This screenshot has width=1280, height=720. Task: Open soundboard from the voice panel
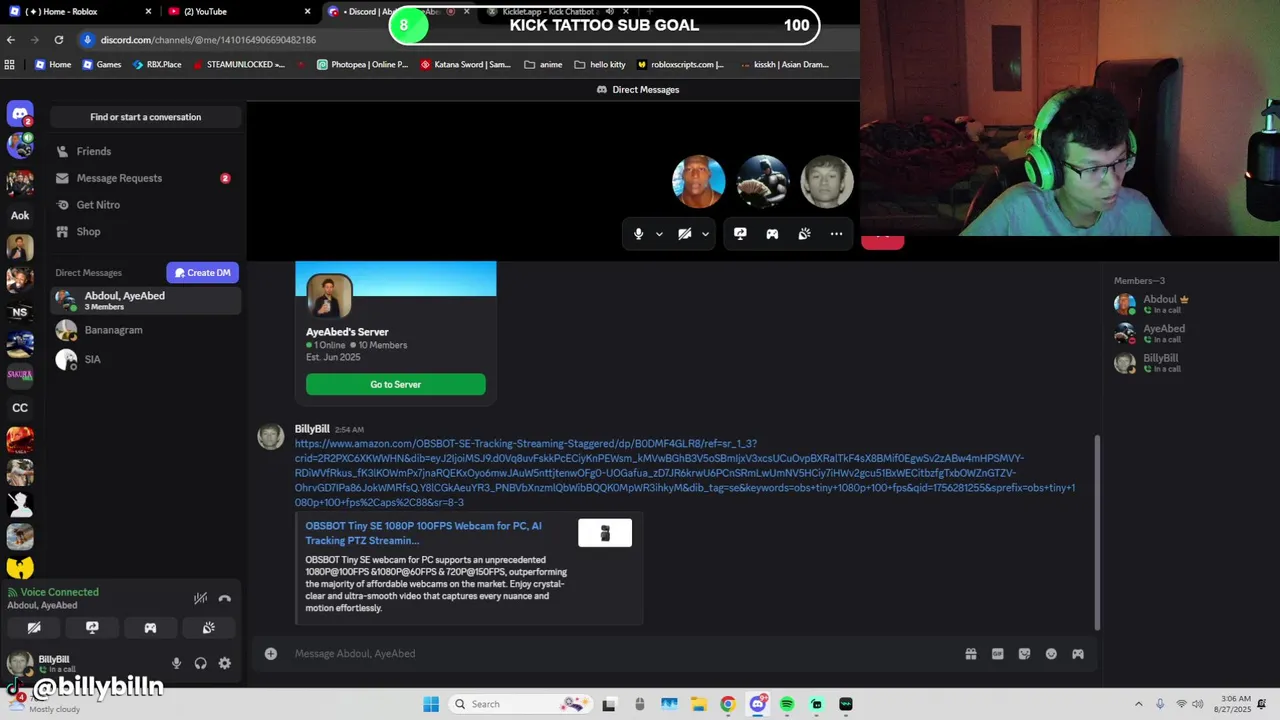[x=208, y=628]
